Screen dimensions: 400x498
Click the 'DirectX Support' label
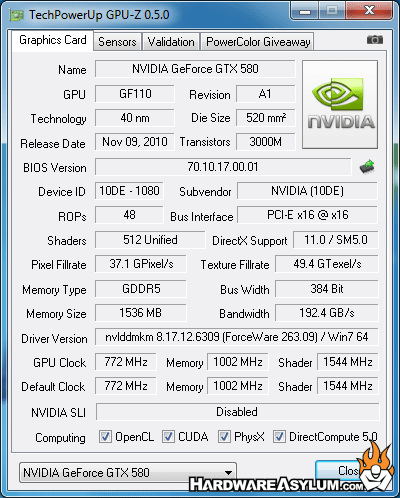(250, 241)
